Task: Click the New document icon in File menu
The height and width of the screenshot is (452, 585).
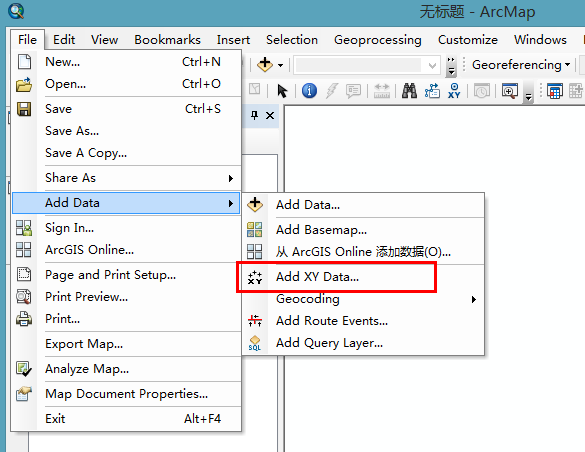Action: click(x=24, y=62)
